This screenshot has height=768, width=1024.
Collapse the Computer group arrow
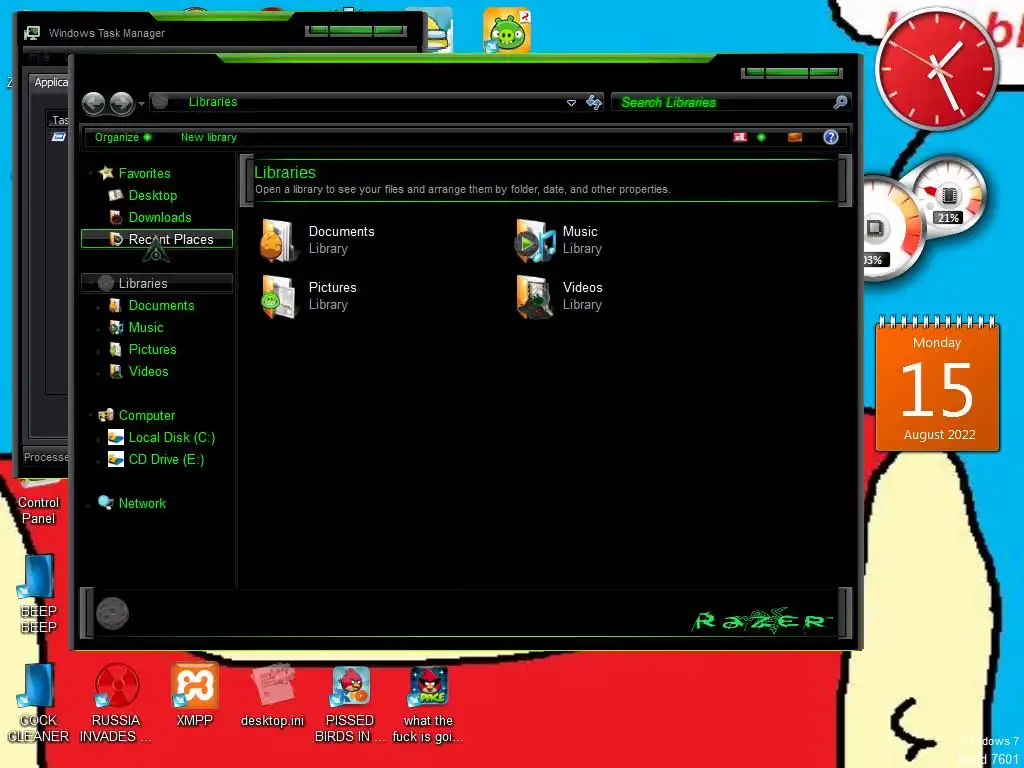[91, 415]
